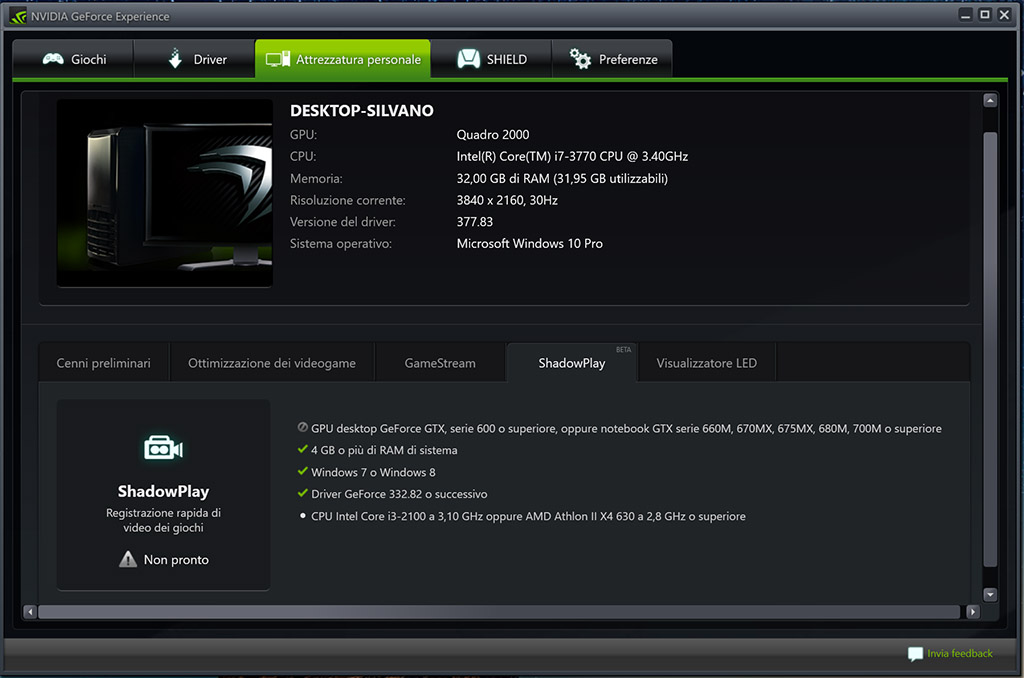The height and width of the screenshot is (678, 1024).
Task: Click the Quadro 2000 GPU value
Action: point(493,135)
